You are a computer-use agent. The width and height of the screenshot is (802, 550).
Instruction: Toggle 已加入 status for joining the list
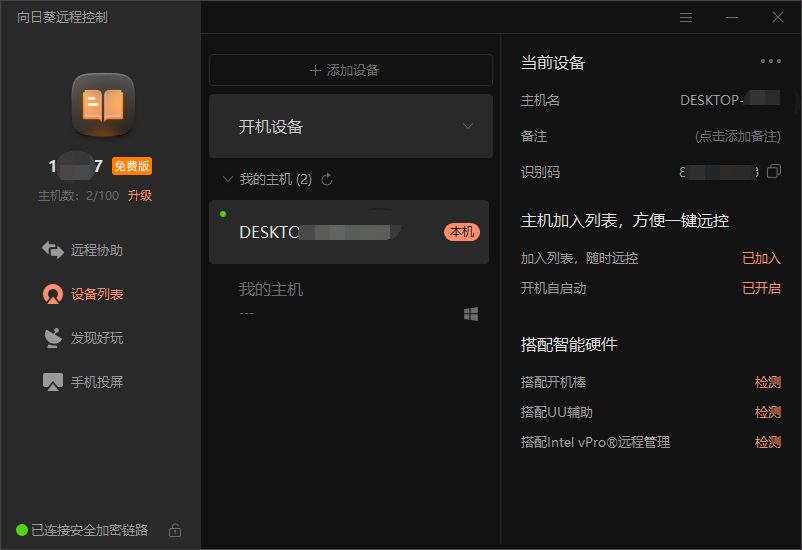click(x=761, y=258)
